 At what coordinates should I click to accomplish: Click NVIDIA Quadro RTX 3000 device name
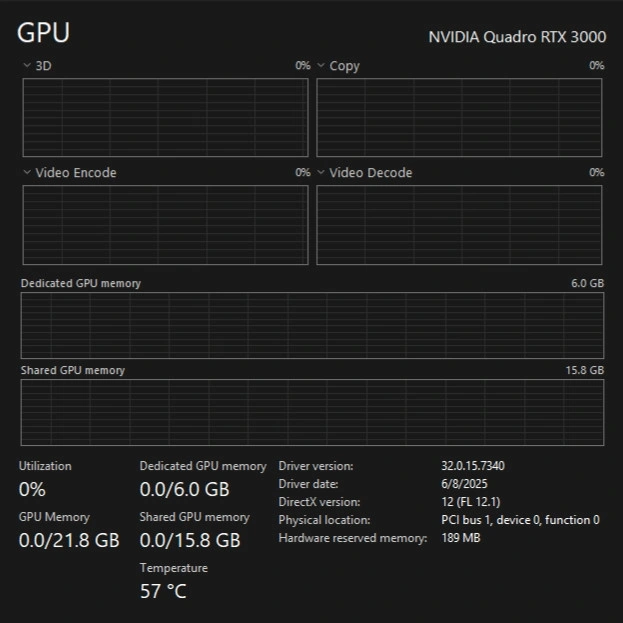(517, 37)
